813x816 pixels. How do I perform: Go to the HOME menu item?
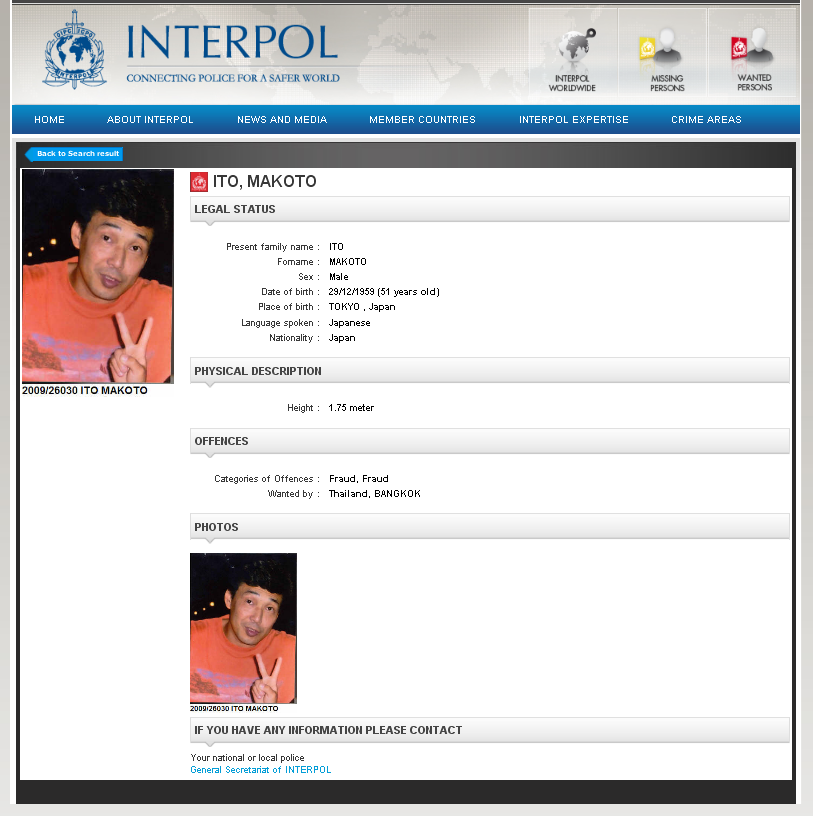(x=49, y=120)
